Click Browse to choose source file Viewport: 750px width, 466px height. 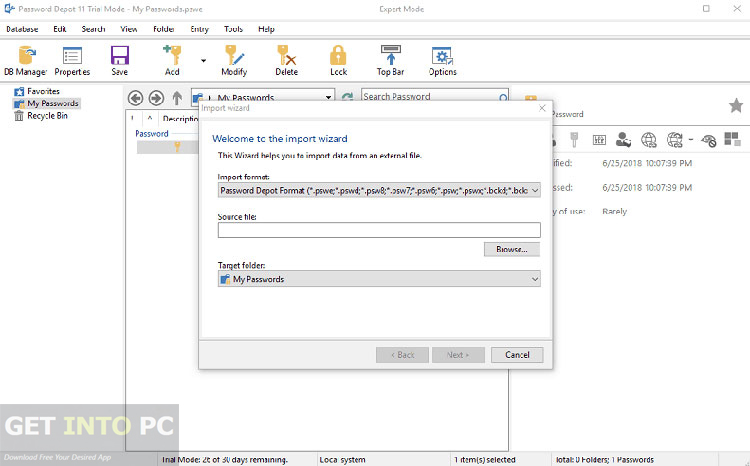(511, 249)
